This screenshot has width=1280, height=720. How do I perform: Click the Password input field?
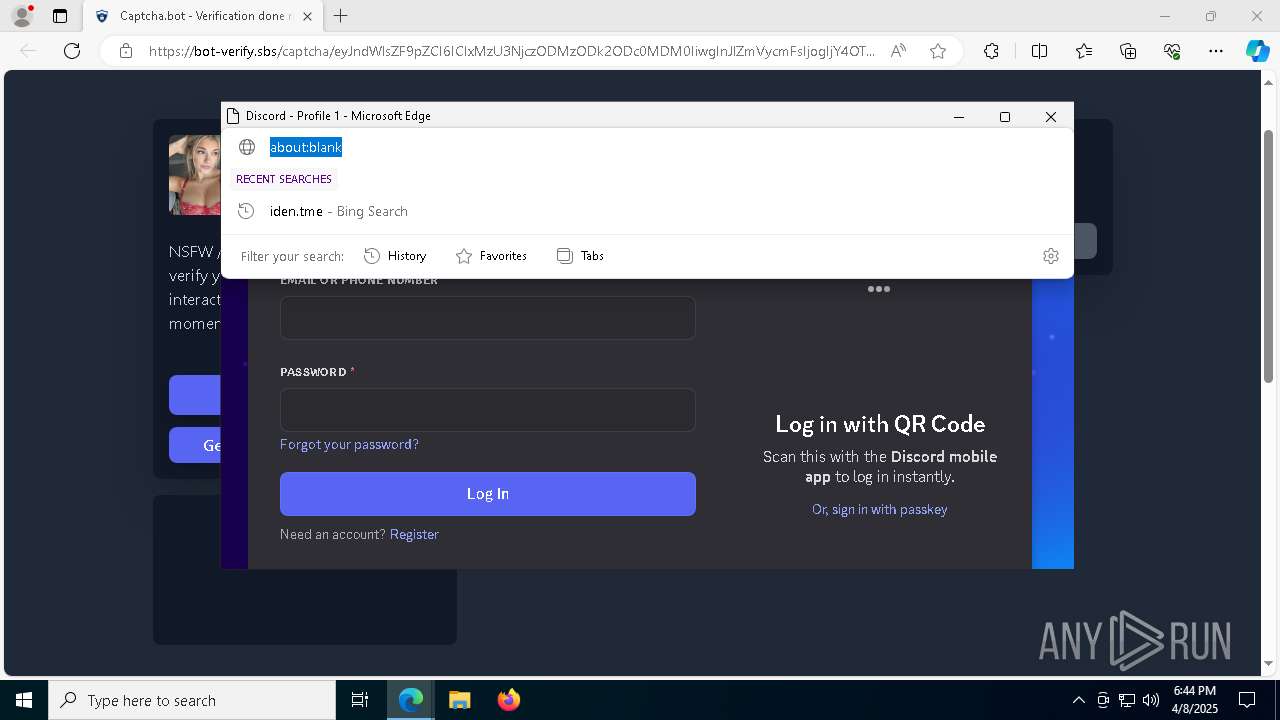pos(488,410)
